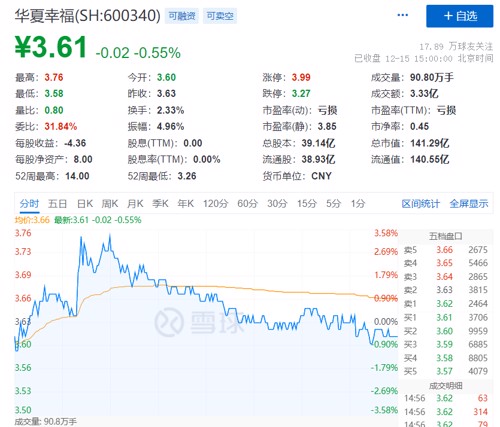Select the 卖3 order row at 3.64
This screenshot has height=427, width=500.
pos(445,277)
